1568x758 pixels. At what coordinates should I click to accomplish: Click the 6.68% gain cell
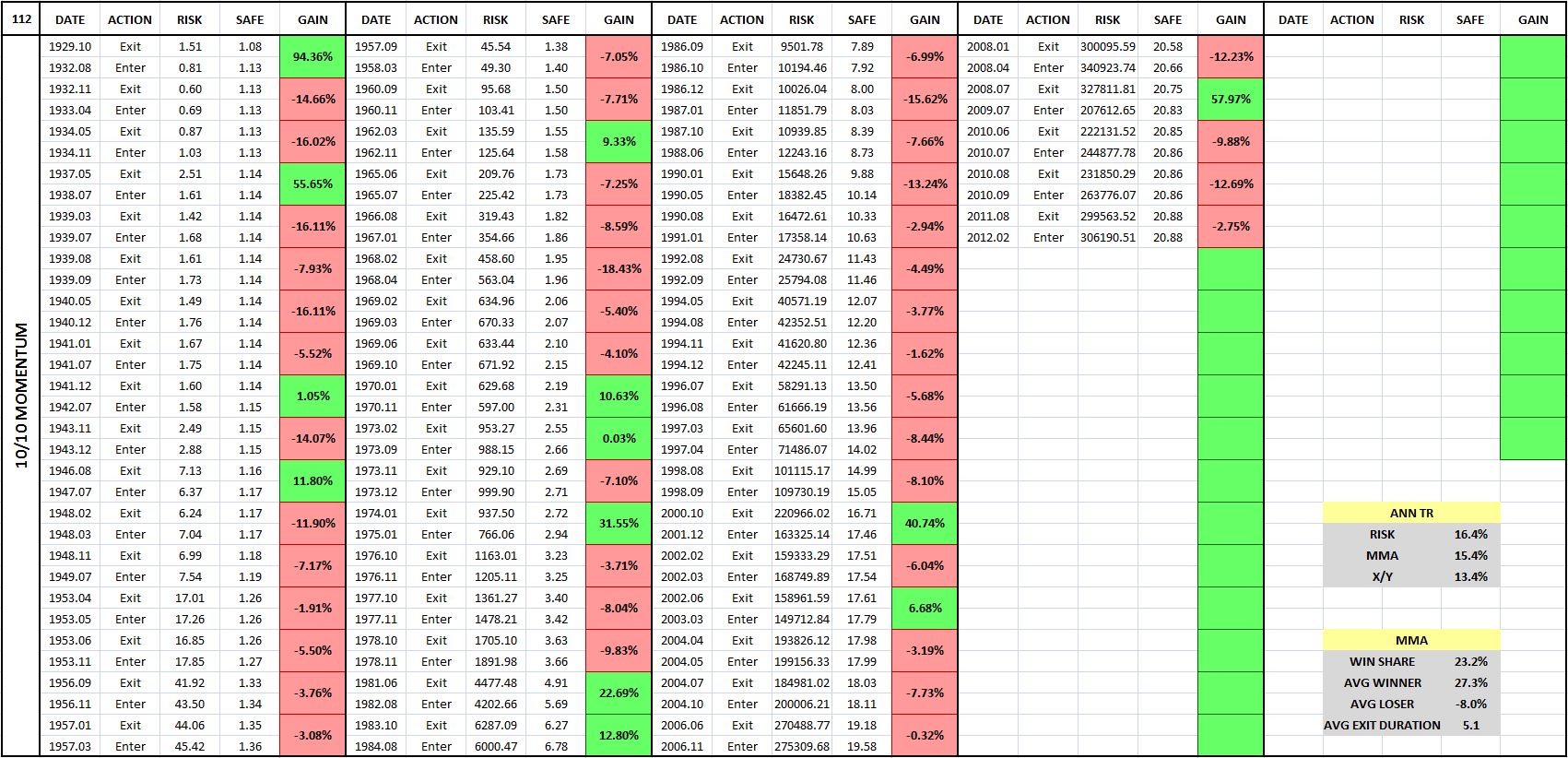pyautogui.click(x=925, y=609)
